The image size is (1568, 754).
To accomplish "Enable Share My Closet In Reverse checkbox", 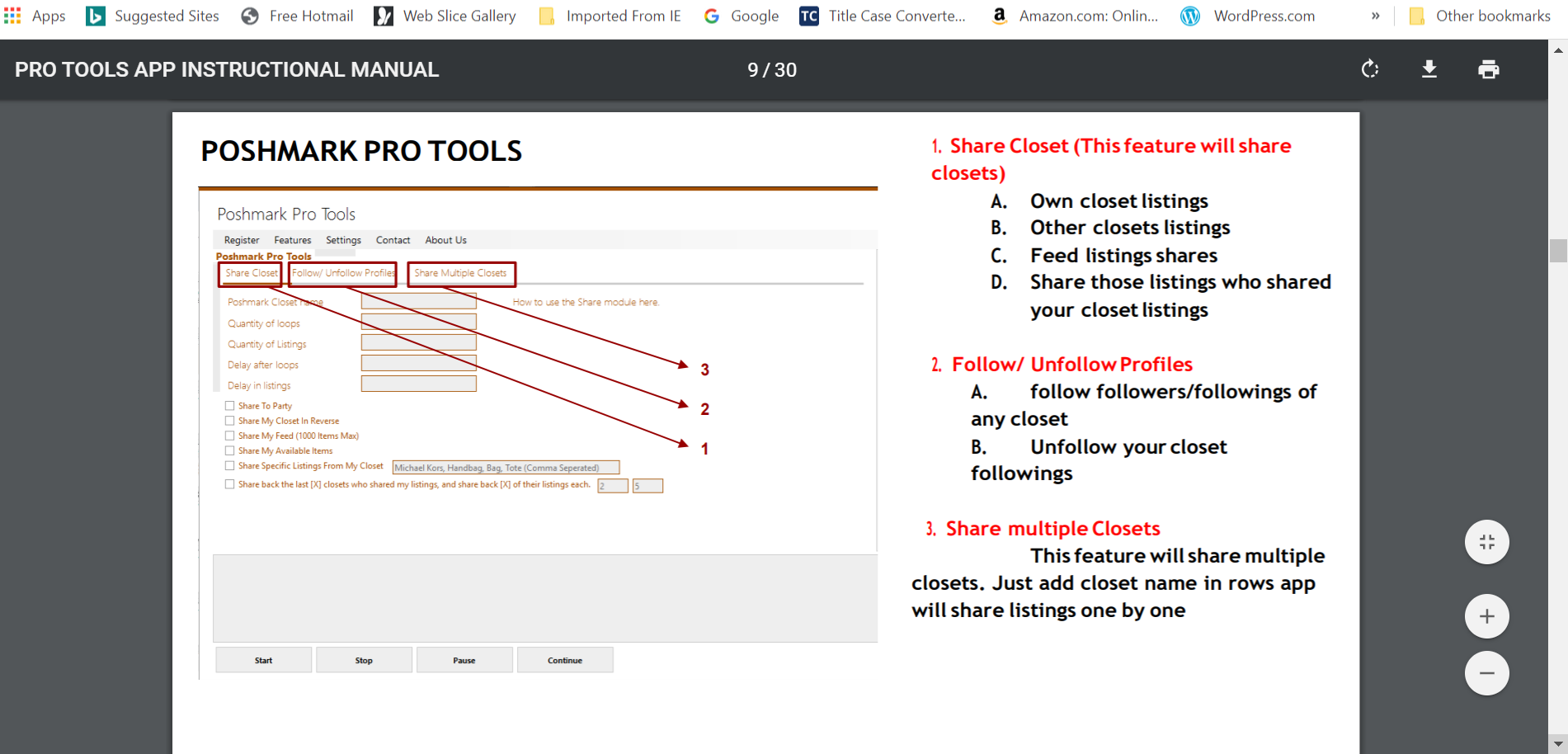I will (x=230, y=421).
